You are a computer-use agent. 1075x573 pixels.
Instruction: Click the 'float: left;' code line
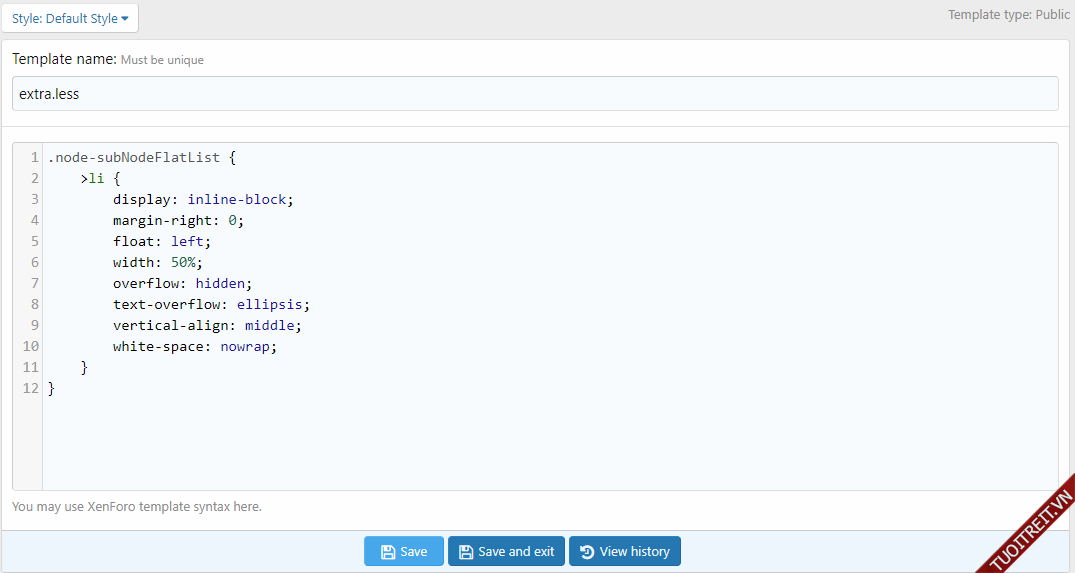click(x=162, y=241)
